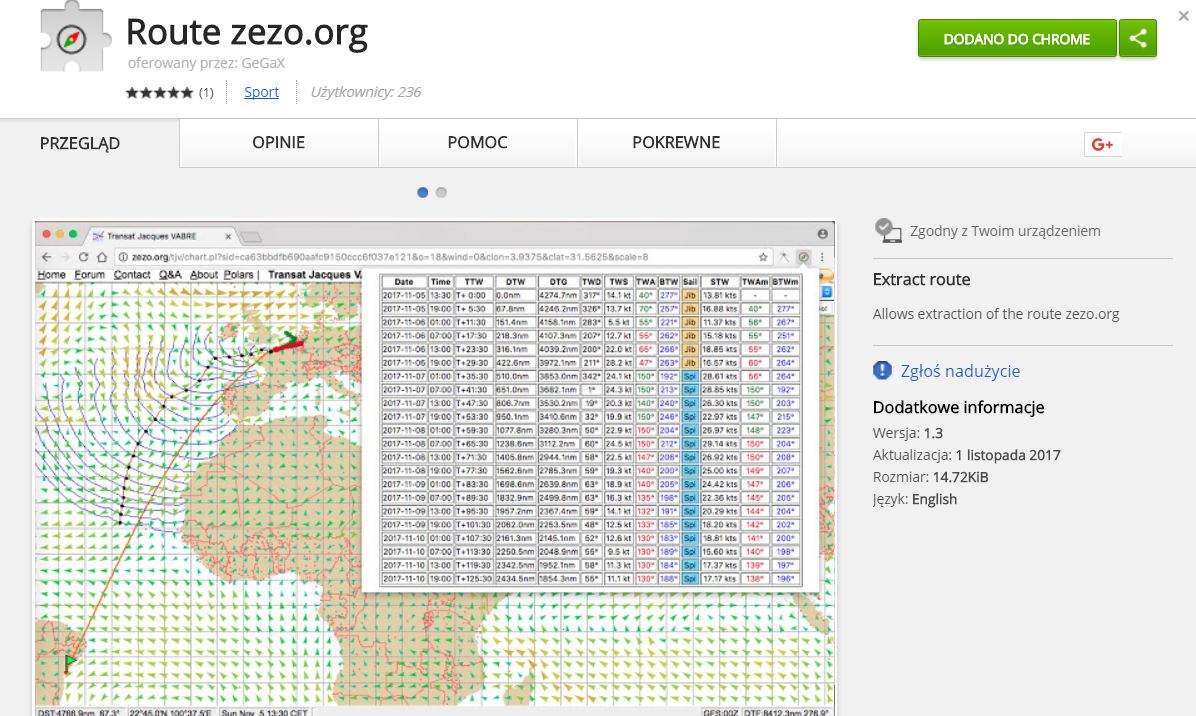Click the 'Wersja: 1.3' line
Image resolution: width=1196 pixels, height=716 pixels.
coord(908,433)
